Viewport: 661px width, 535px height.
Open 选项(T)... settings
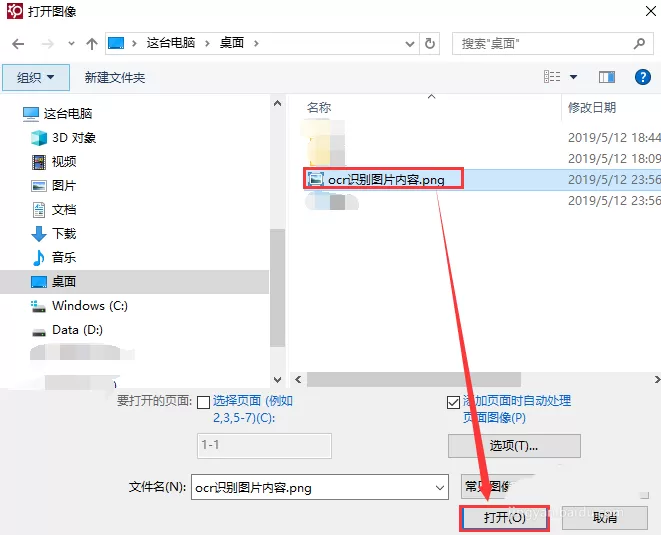click(514, 446)
